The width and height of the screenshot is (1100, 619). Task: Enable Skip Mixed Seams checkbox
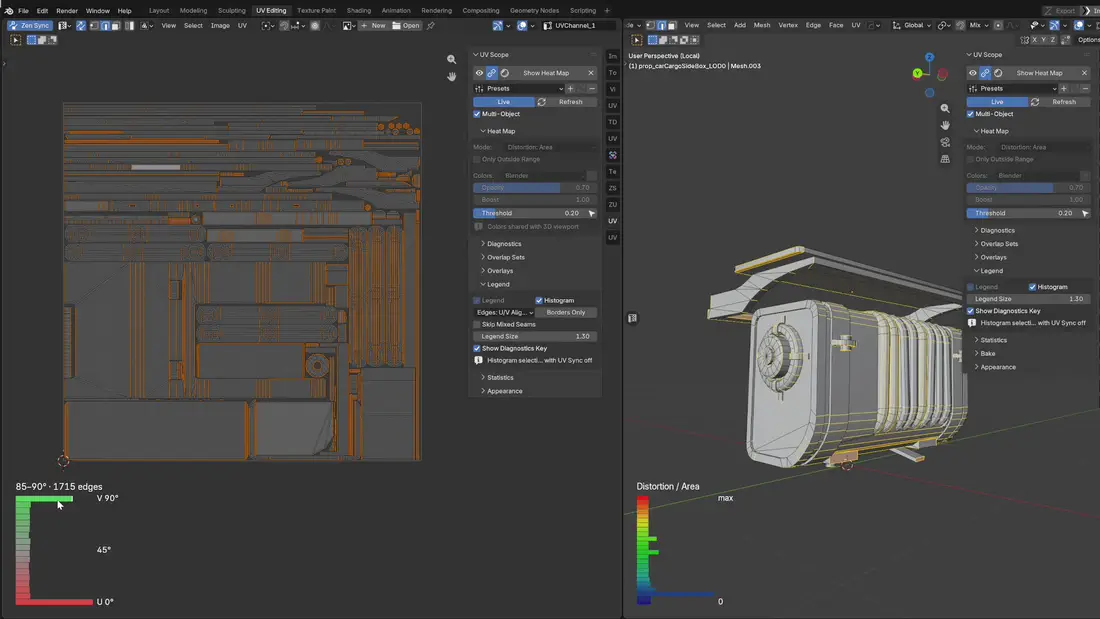click(x=477, y=324)
